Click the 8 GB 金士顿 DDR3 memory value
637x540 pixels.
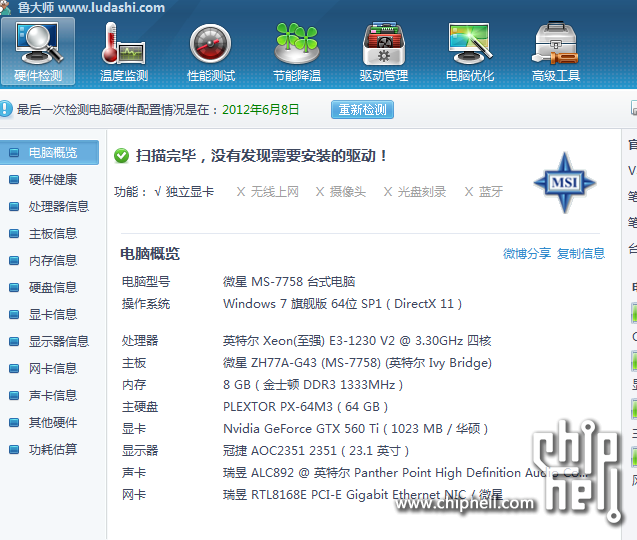click(x=312, y=384)
